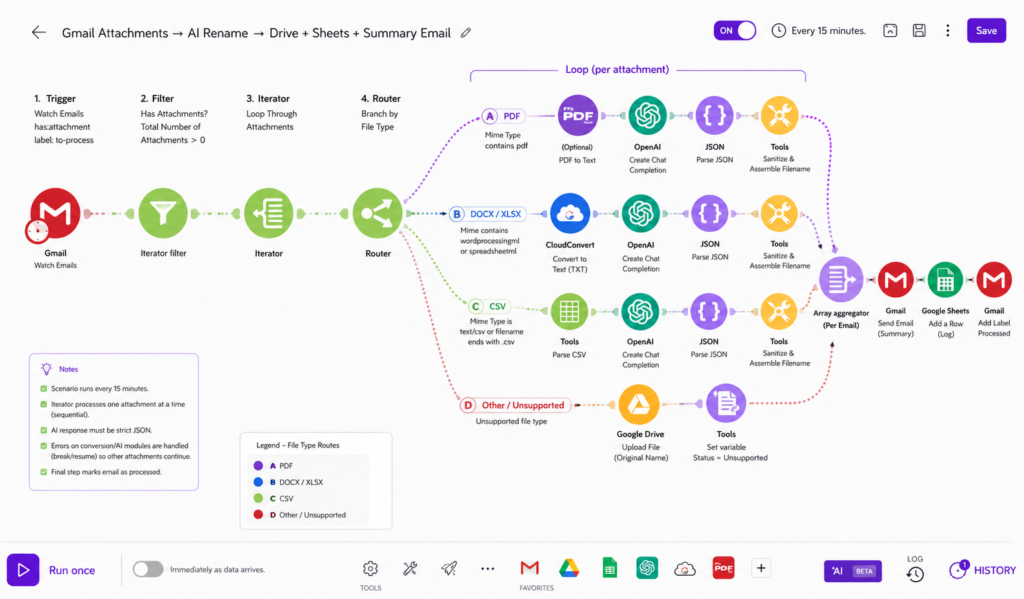Open the Every 15 minutes schedule setting
Image resolution: width=1024 pixels, height=599 pixels.
818,31
